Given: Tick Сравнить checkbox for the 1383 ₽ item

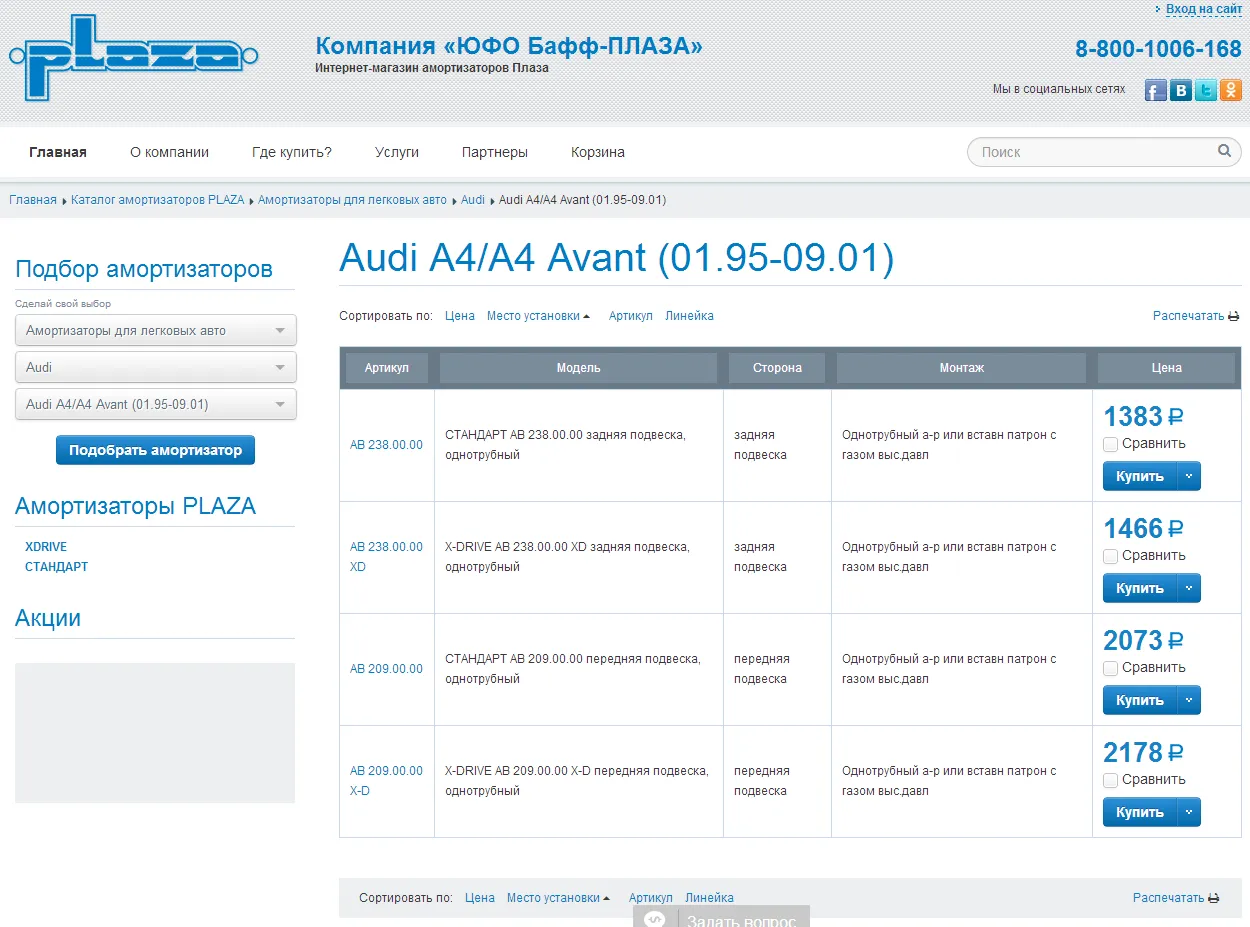Looking at the screenshot, I should tap(1110, 444).
